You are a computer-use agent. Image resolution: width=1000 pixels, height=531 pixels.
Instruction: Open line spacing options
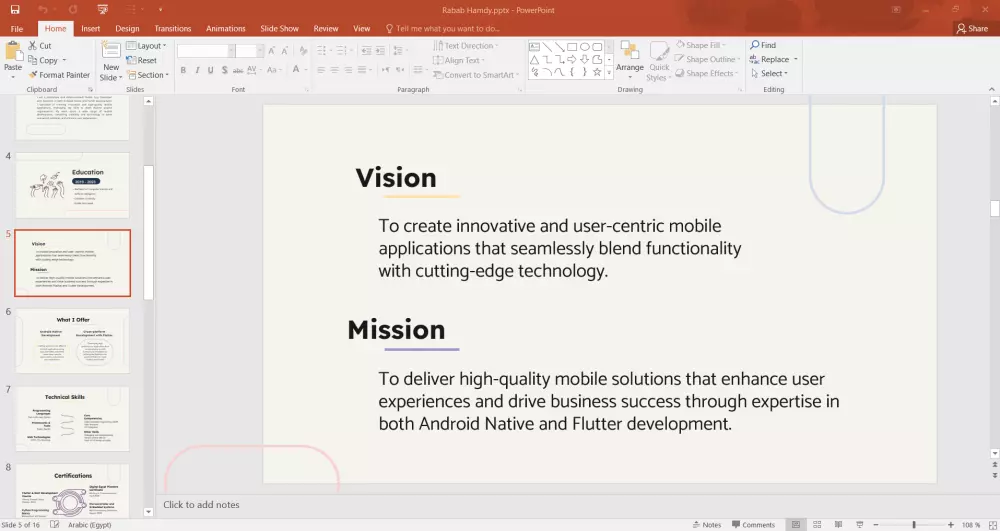coord(399,50)
